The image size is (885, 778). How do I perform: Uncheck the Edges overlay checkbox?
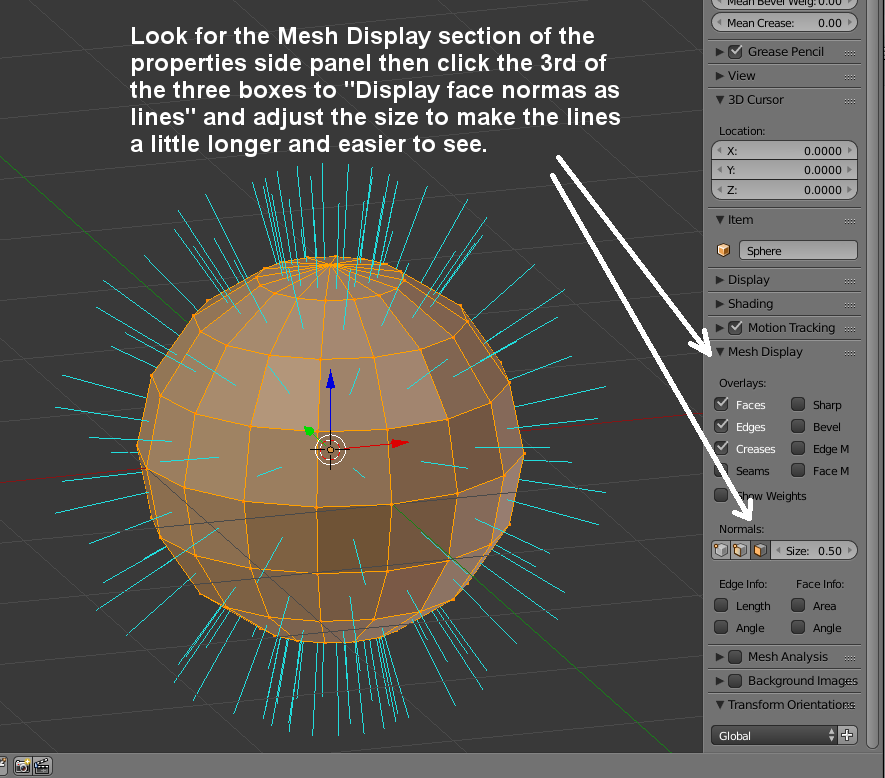[721, 426]
